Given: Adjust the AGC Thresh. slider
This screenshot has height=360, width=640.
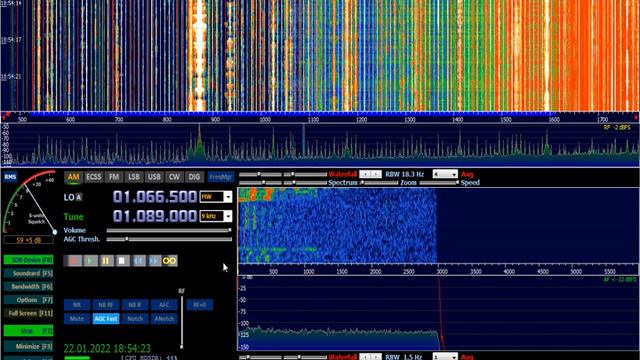Looking at the screenshot, I should 169,239.
